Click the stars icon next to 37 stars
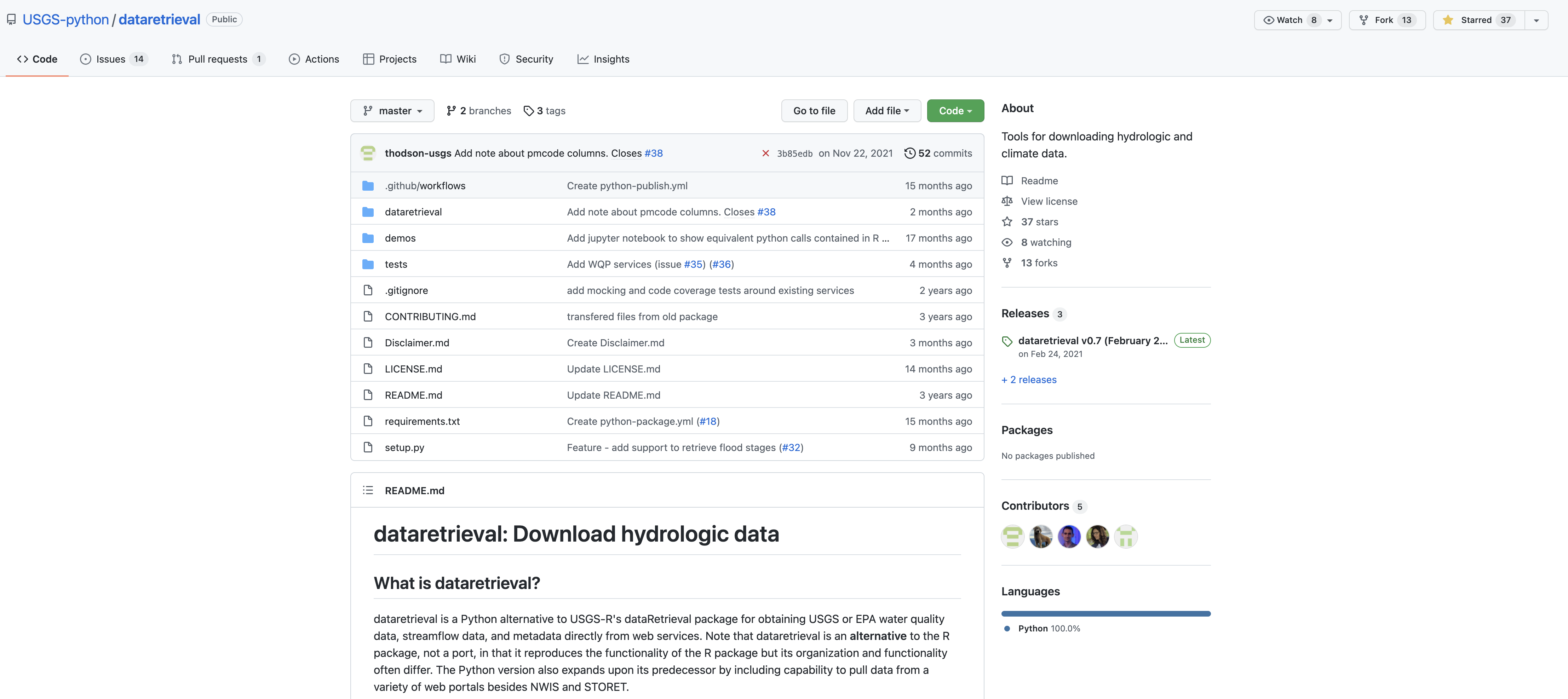 pos(1007,222)
